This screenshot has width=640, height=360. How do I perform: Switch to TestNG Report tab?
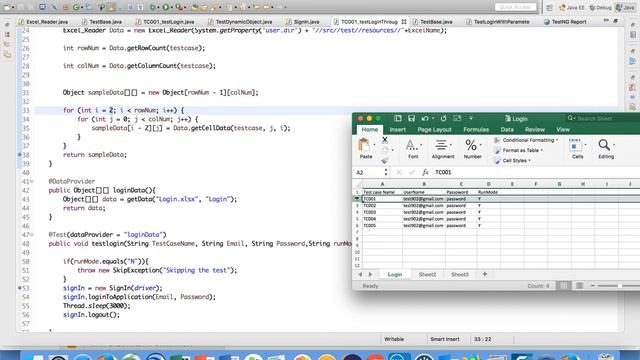tap(565, 22)
